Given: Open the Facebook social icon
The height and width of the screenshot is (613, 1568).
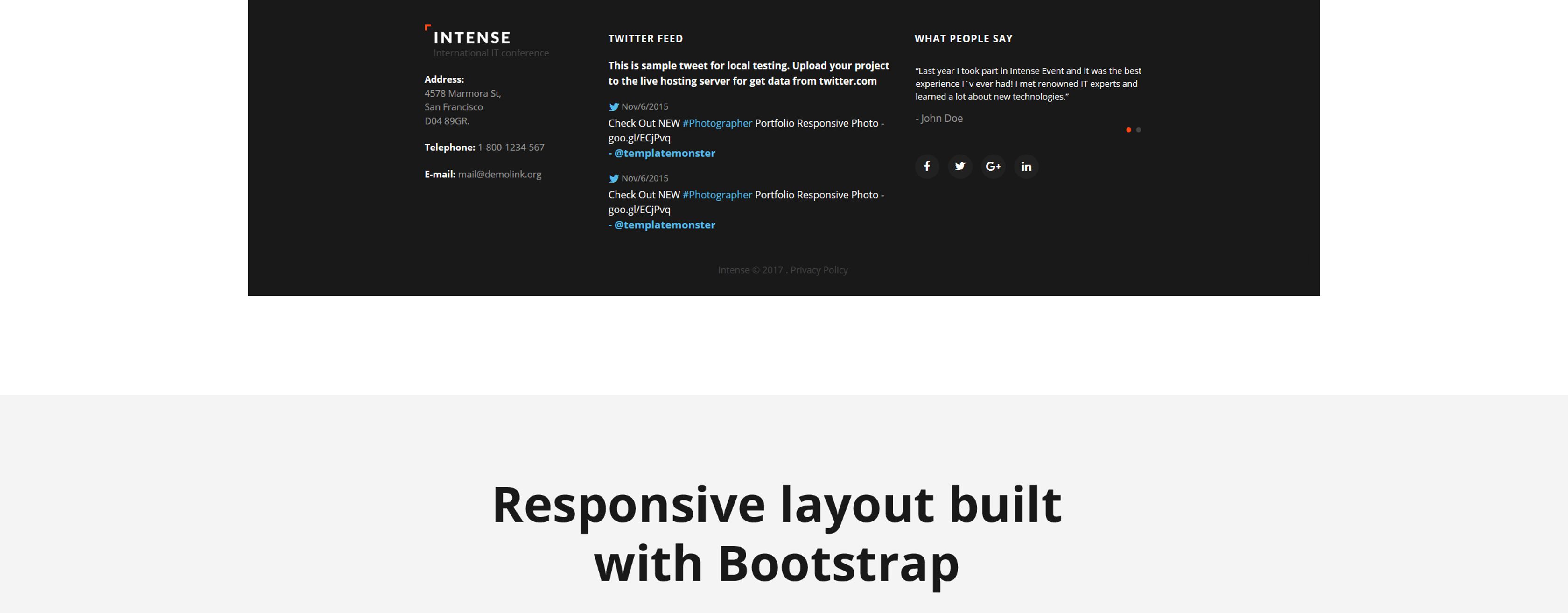Looking at the screenshot, I should click(926, 166).
